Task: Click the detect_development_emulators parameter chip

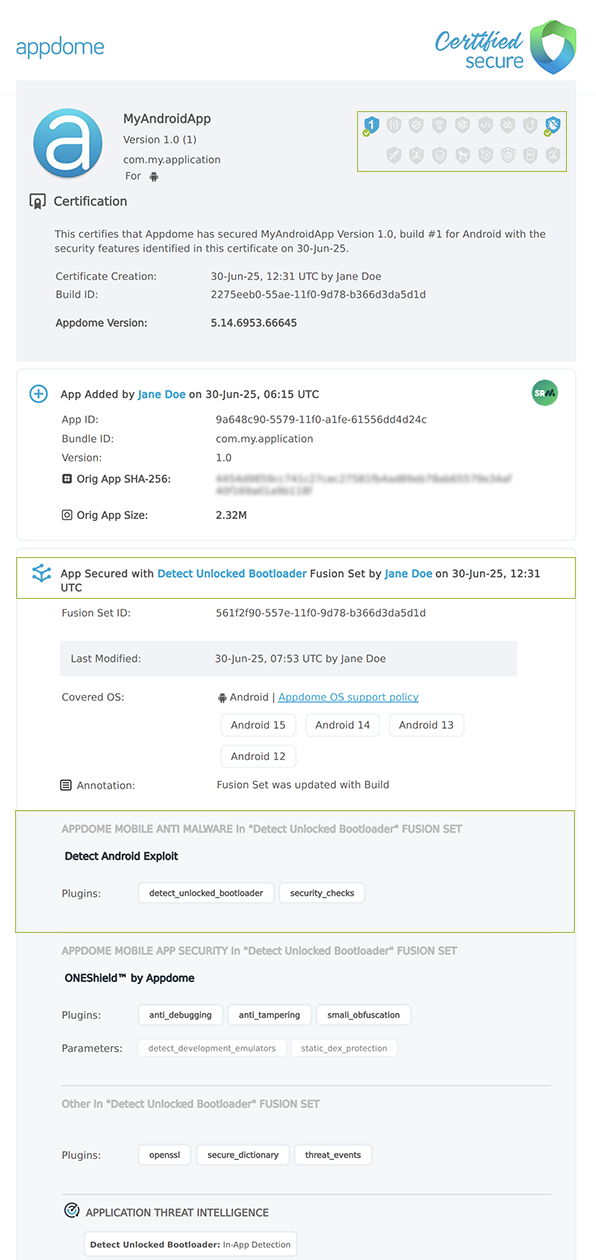Action: click(x=212, y=1048)
